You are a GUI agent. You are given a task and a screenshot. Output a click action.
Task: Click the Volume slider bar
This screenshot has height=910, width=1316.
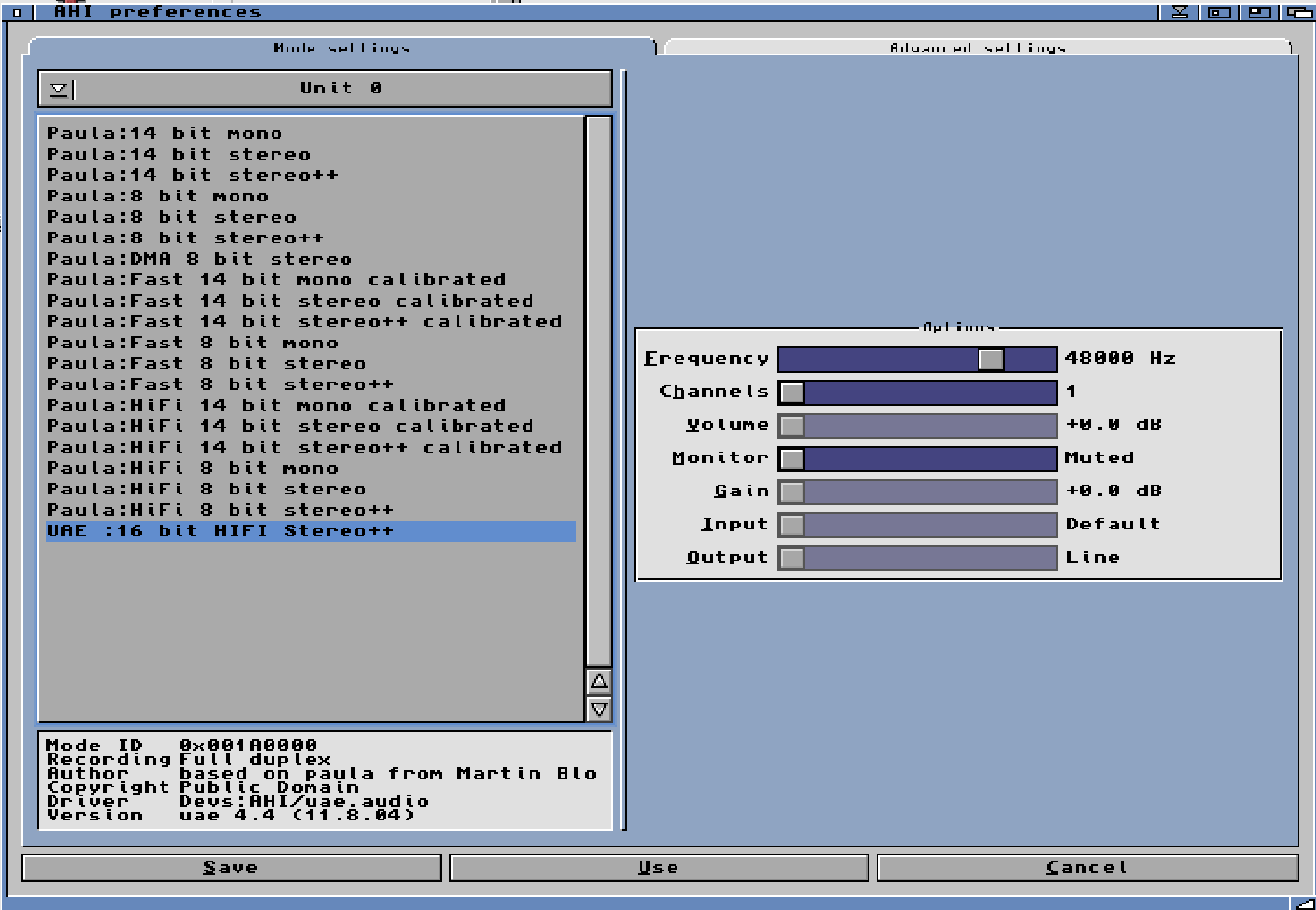[x=917, y=425]
